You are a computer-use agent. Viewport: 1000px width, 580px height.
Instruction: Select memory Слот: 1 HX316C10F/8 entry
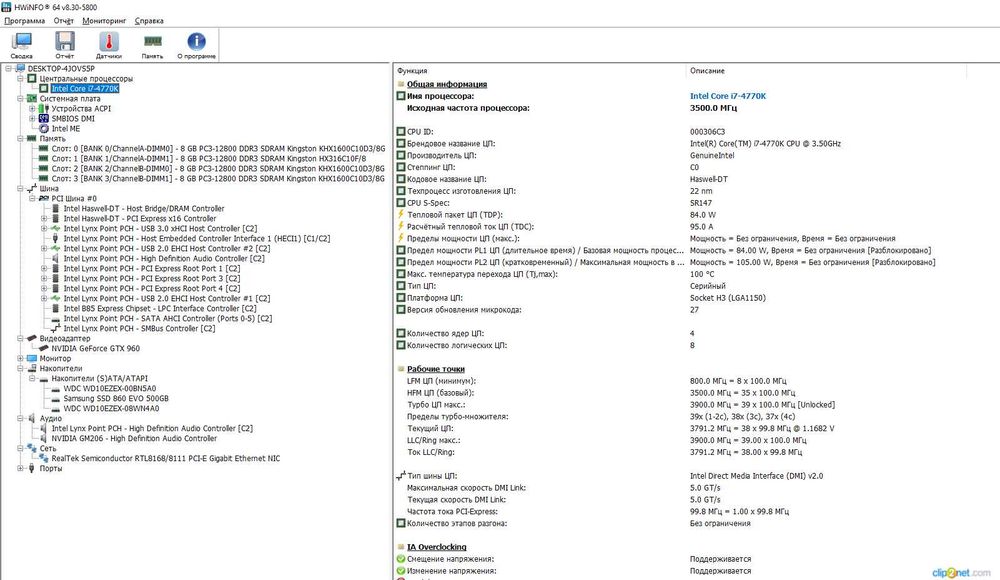[209, 159]
